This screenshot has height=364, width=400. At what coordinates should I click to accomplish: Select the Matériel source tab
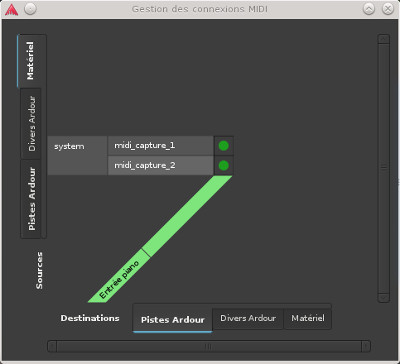click(x=31, y=61)
